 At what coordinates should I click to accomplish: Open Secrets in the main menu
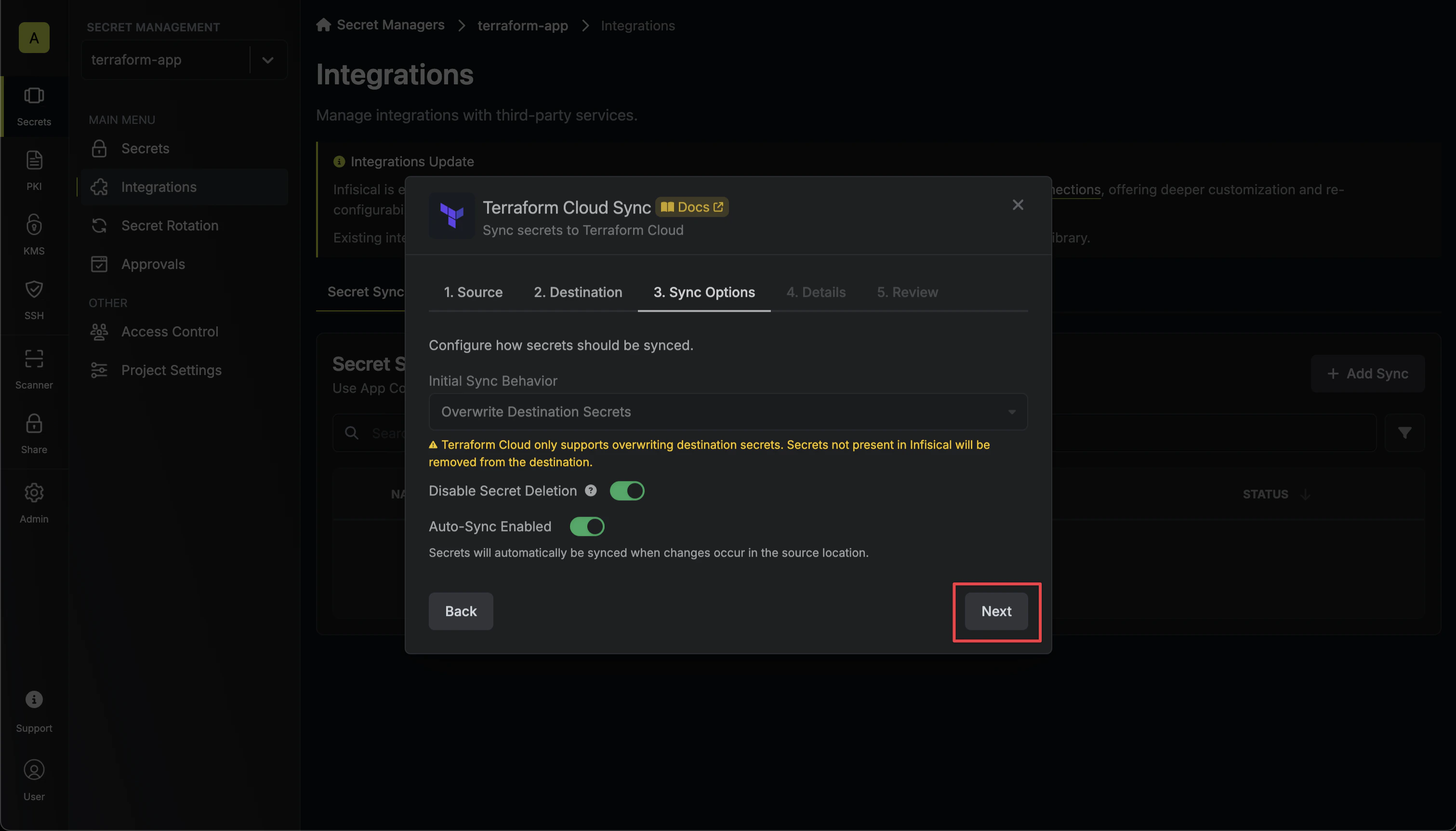[184, 148]
